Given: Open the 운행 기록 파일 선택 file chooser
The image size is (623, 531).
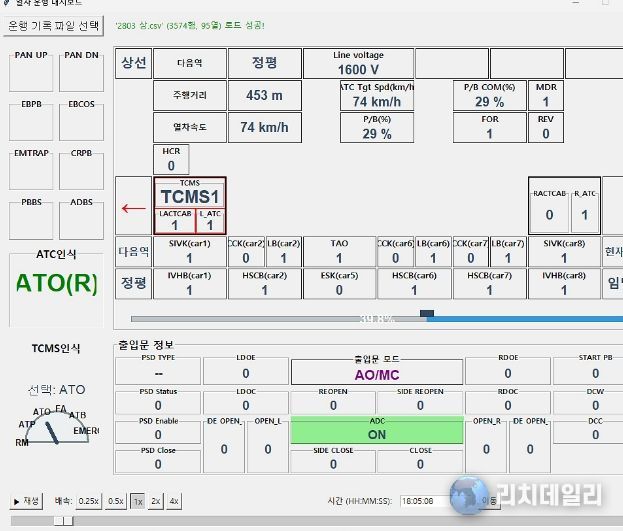Looking at the screenshot, I should click(55, 24).
